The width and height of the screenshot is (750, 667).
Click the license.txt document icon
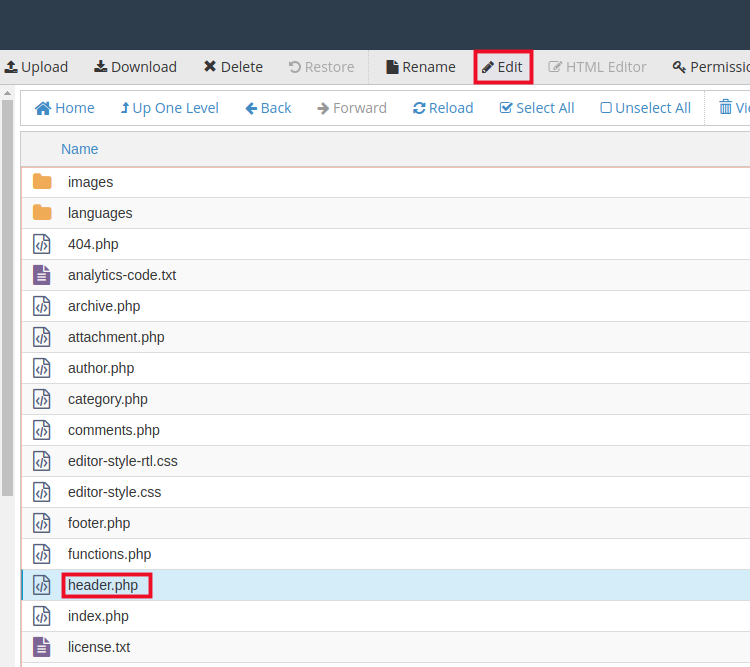pos(42,647)
